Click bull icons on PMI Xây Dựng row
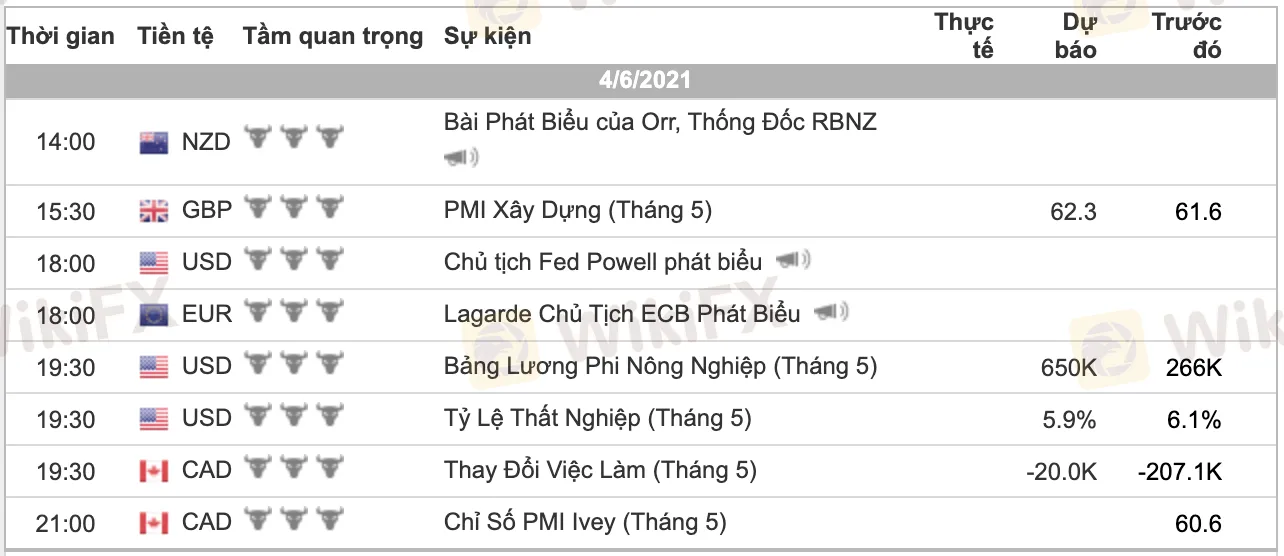The height and width of the screenshot is (556, 1284). (294, 208)
